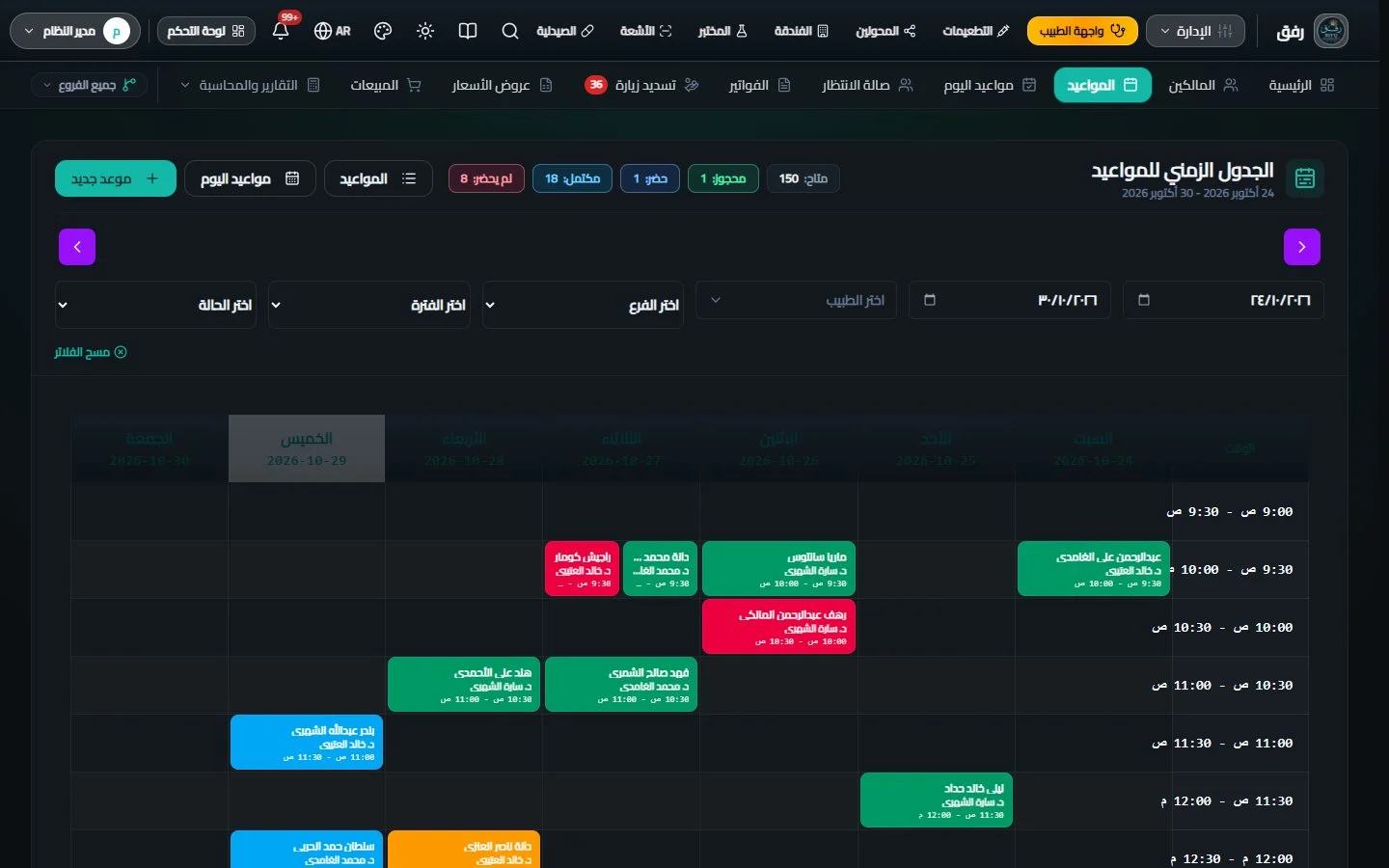The height and width of the screenshot is (868, 1389).
Task: Click calendar icon in the end date field
Action: coord(930,300)
